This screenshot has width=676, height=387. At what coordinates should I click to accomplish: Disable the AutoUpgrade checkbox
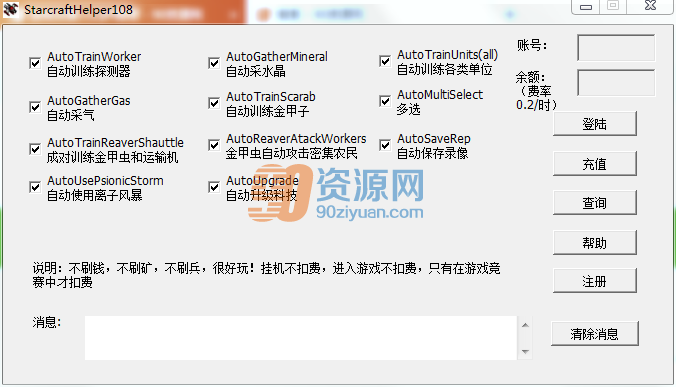pos(214,187)
